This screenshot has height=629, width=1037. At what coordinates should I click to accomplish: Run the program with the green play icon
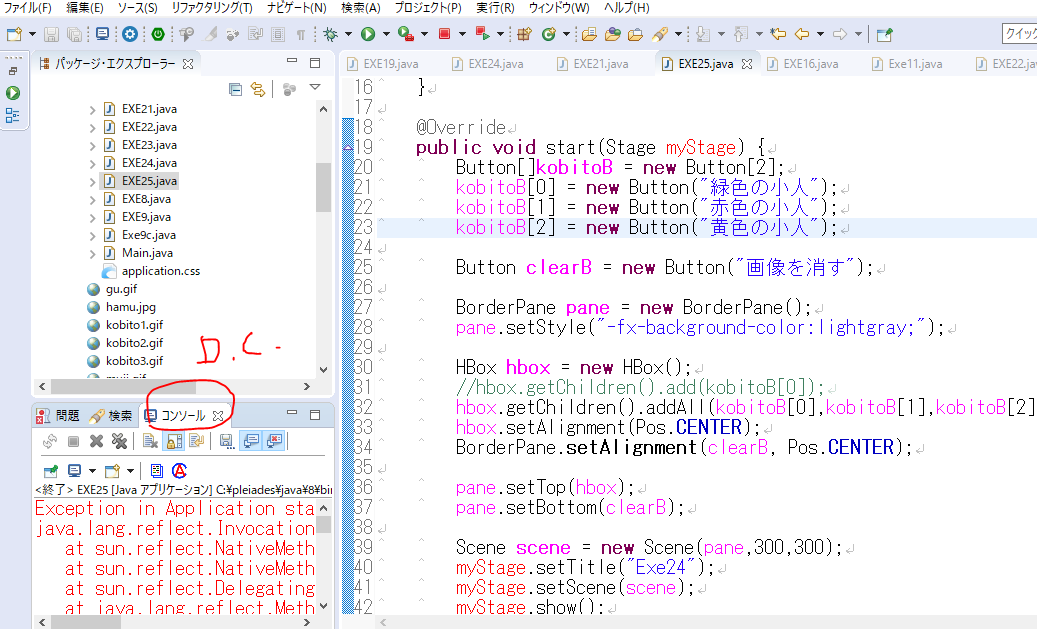368,34
